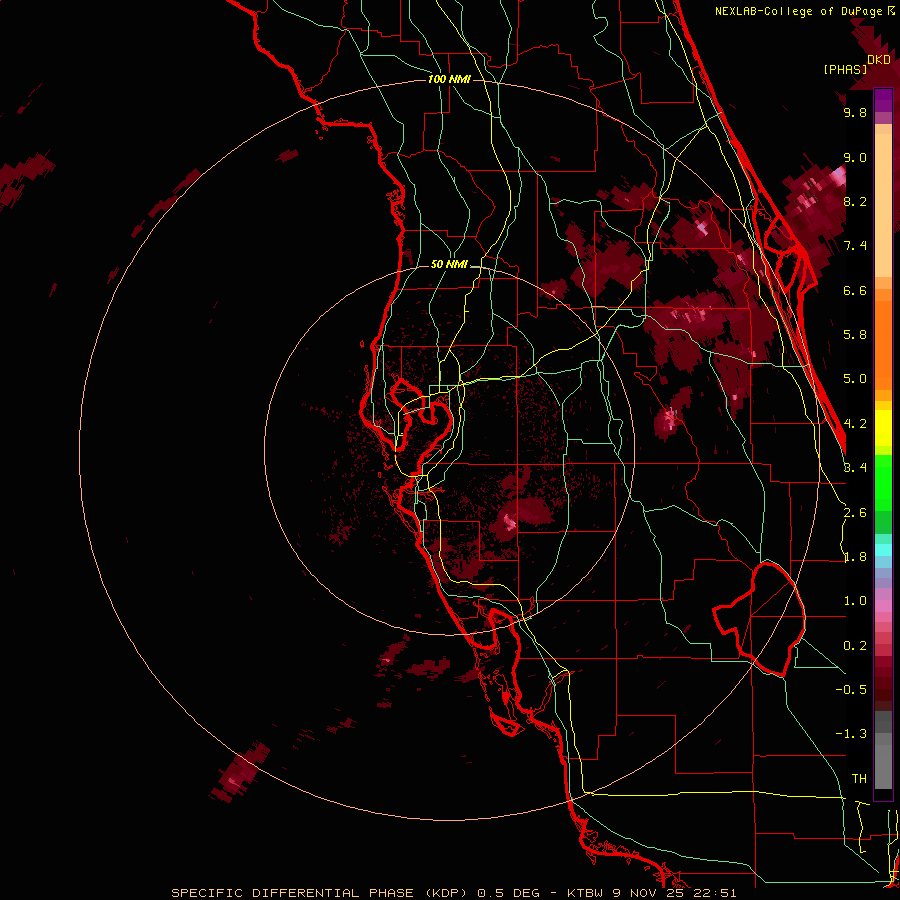This screenshot has width=900, height=900.
Task: Pick the yellow band of the color scale
Action: pyautogui.click(x=883, y=428)
